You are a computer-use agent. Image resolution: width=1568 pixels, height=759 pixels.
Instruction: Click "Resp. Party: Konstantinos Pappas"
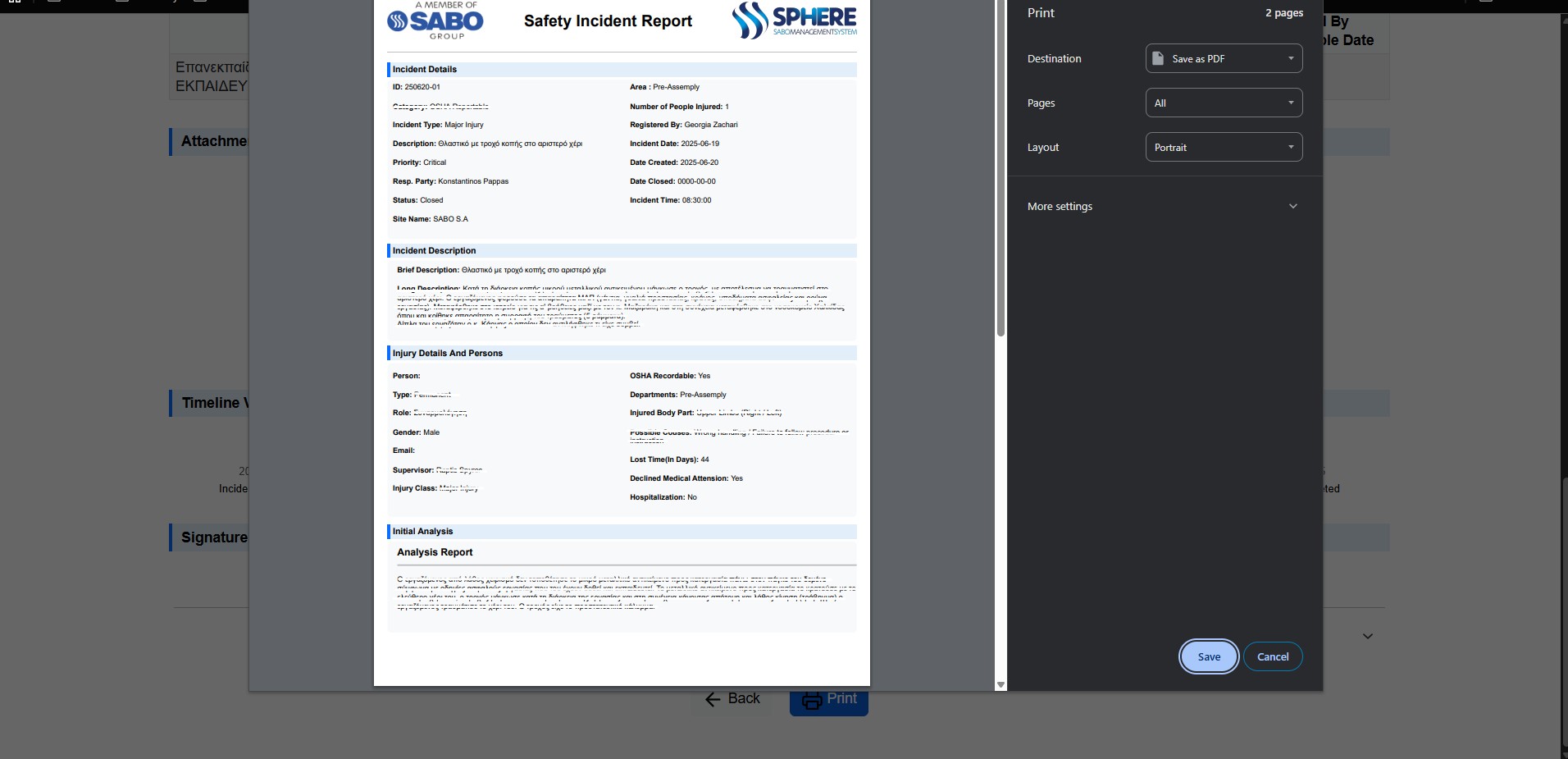click(x=450, y=181)
